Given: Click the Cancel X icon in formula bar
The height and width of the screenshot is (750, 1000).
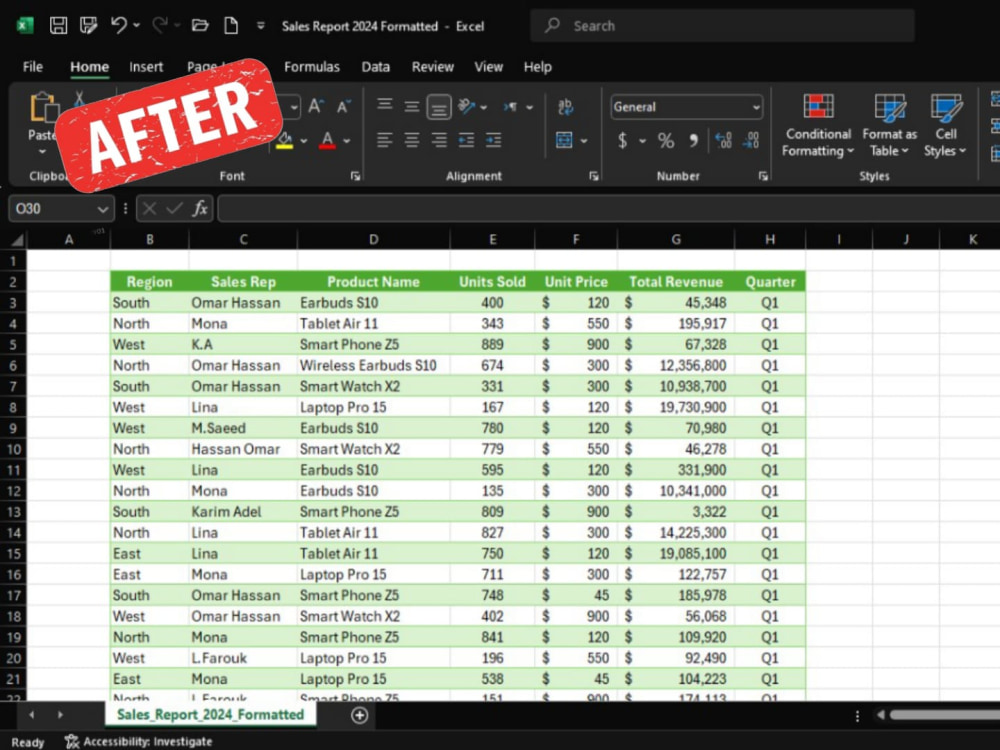Looking at the screenshot, I should click(150, 209).
